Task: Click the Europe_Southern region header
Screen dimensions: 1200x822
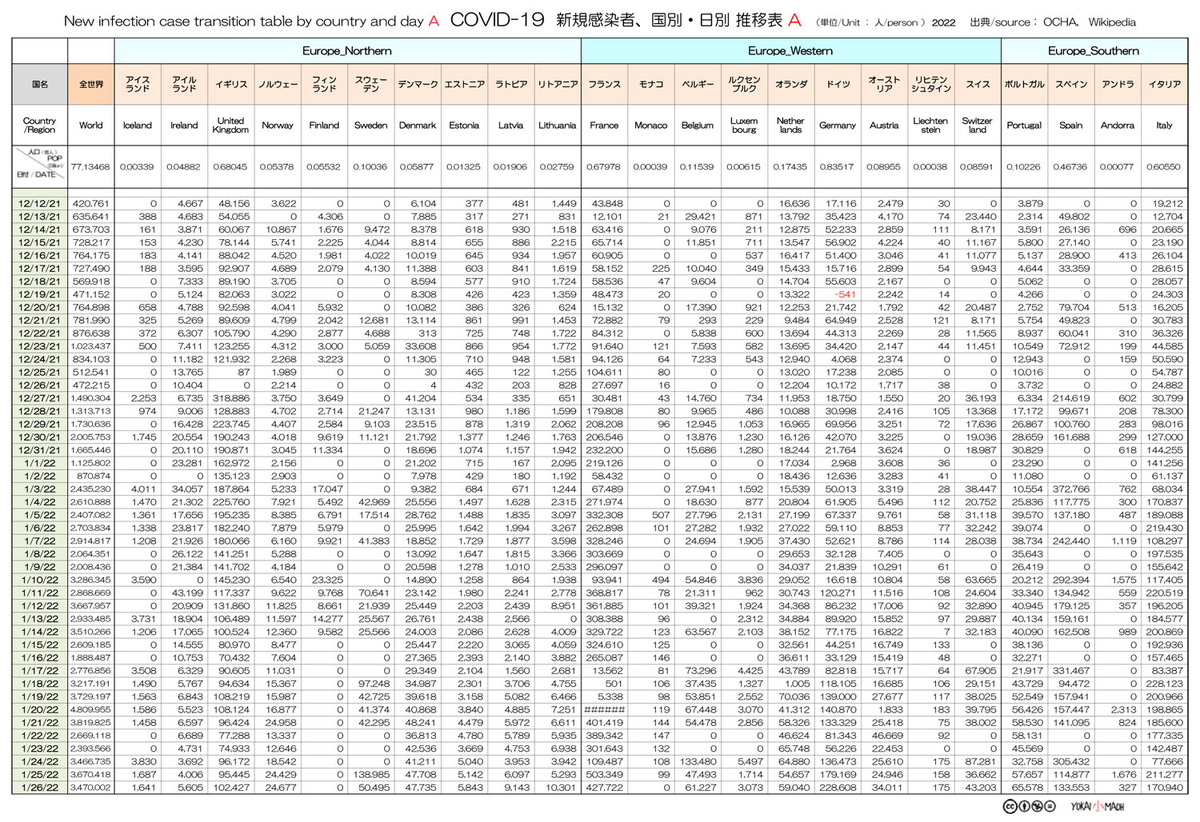Action: pyautogui.click(x=1094, y=51)
